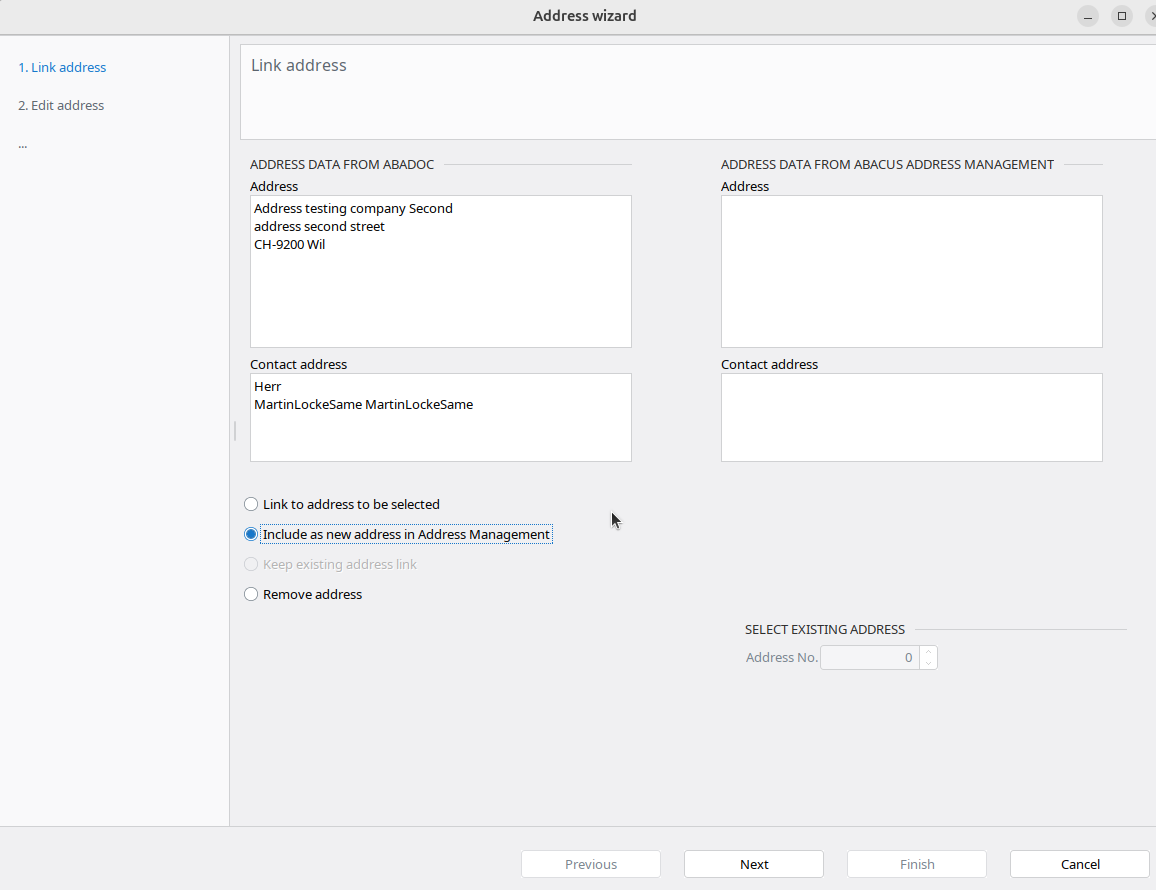Click the Abacus Contact address box

point(911,417)
